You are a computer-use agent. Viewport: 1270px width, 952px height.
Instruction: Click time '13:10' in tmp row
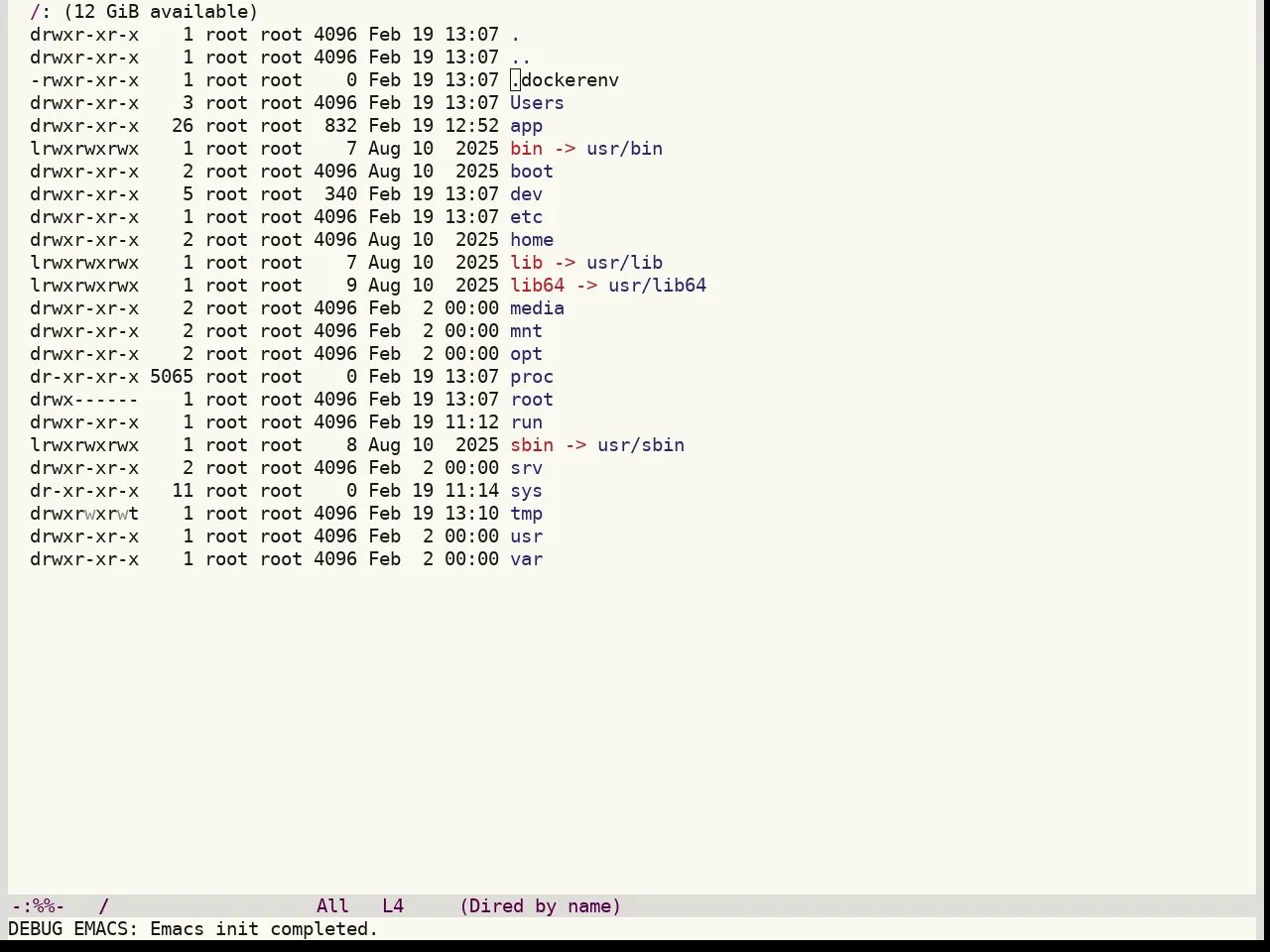pyautogui.click(x=471, y=514)
